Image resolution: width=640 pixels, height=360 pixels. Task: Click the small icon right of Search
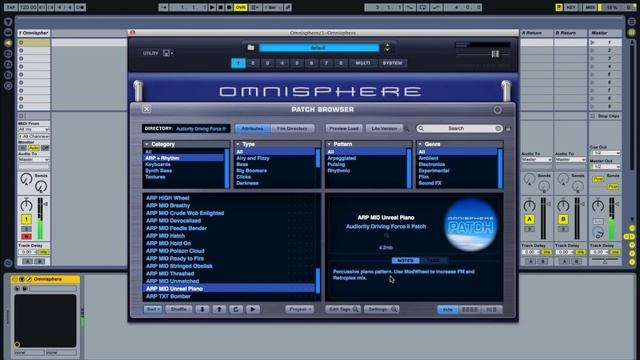click(x=508, y=129)
